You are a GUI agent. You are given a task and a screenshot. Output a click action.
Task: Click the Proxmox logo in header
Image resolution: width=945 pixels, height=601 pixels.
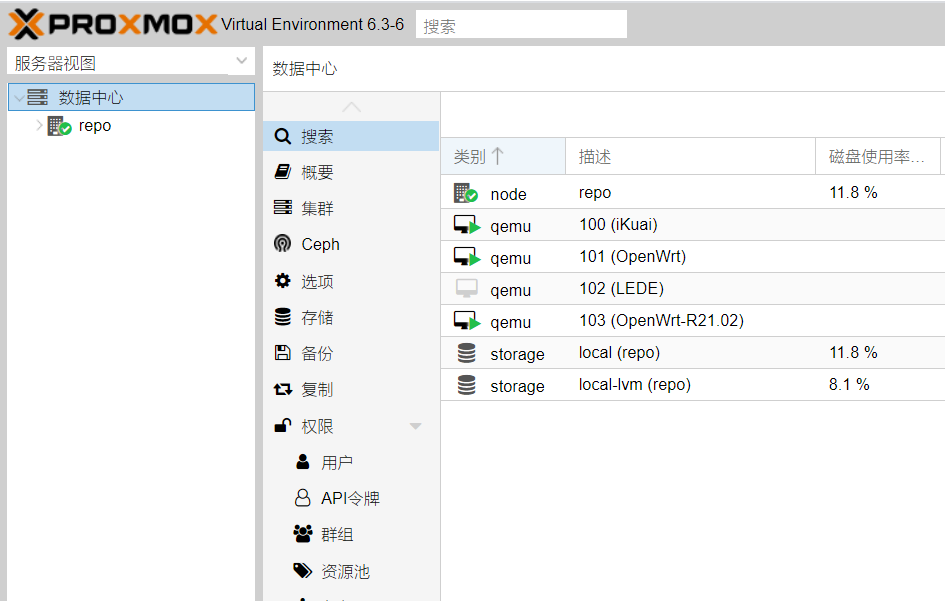112,23
